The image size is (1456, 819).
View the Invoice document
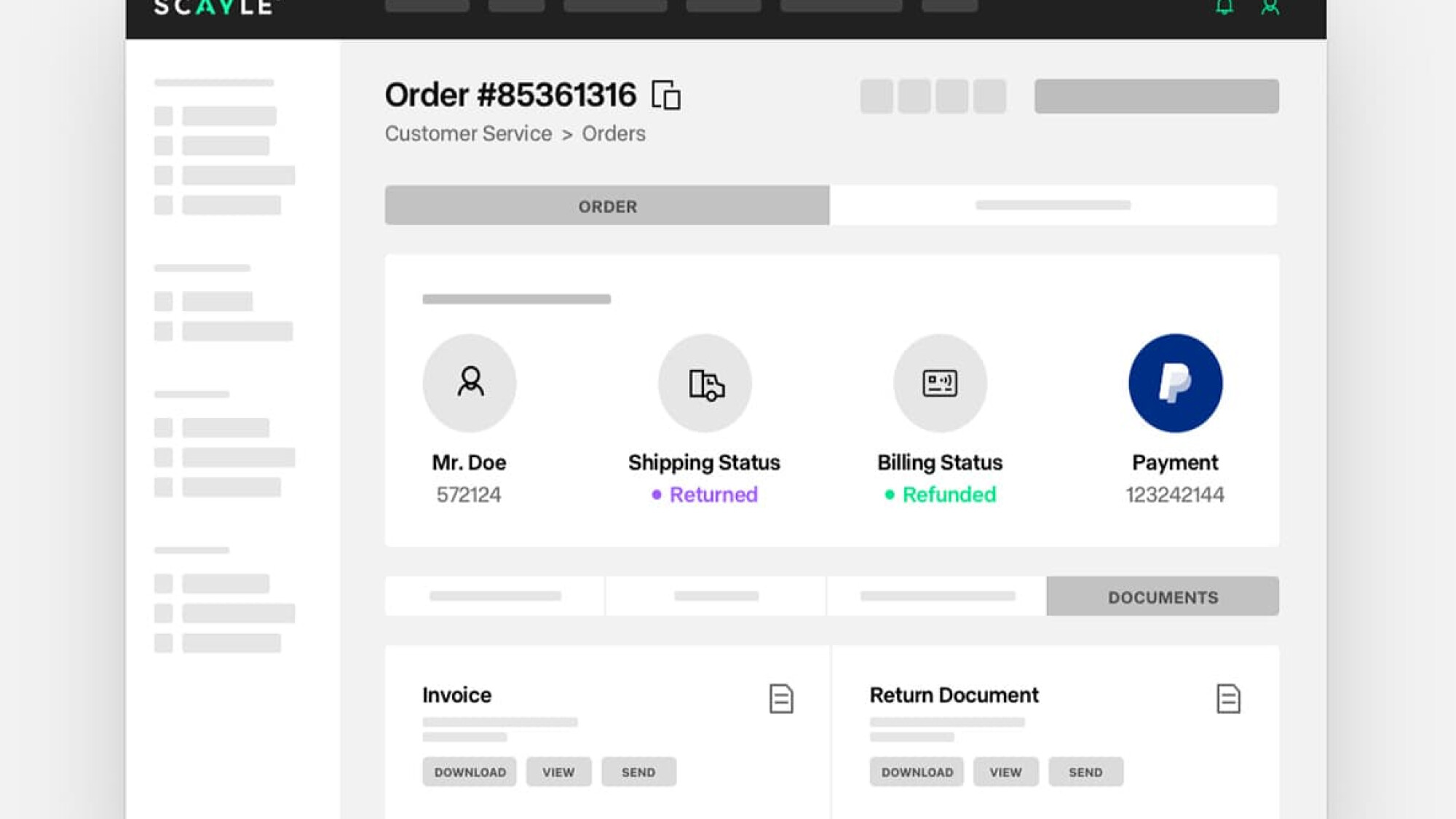coord(558,772)
